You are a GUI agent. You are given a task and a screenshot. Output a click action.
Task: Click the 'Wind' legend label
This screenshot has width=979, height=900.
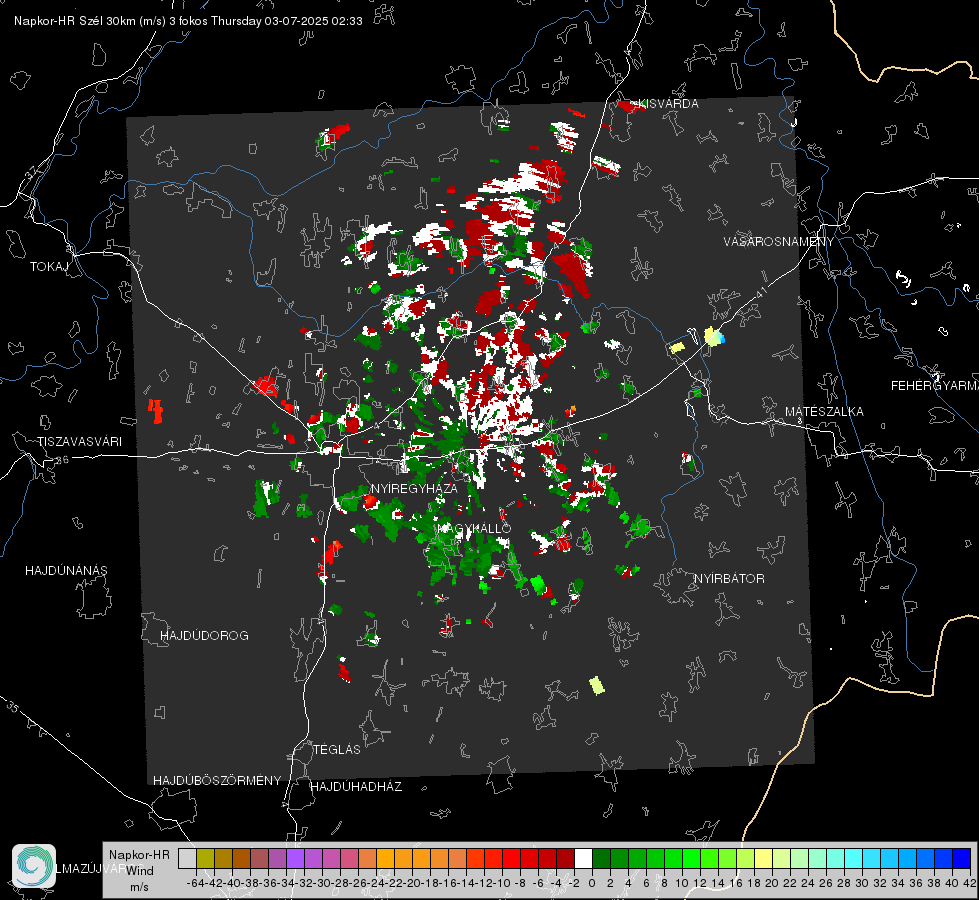(x=139, y=871)
